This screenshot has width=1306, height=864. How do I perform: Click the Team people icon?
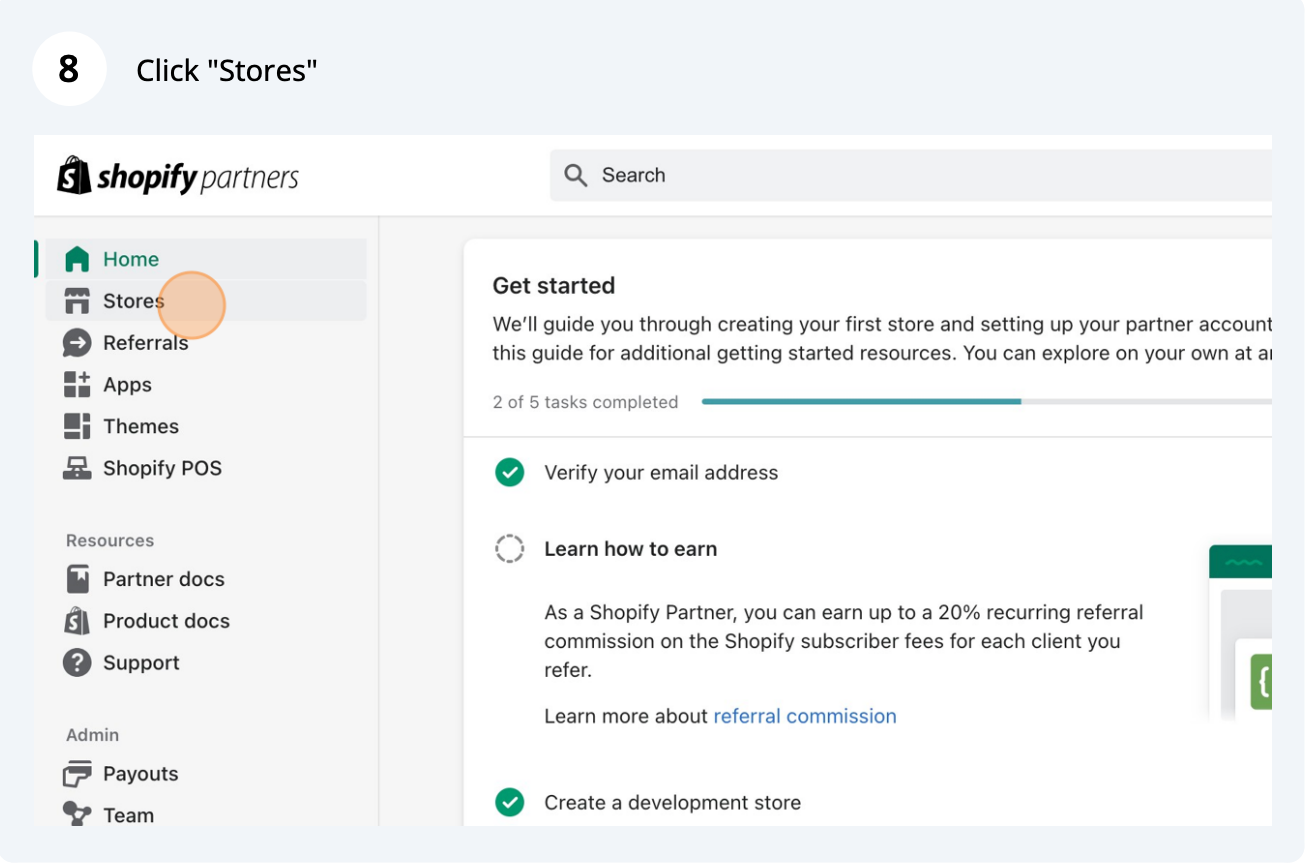tap(77, 815)
